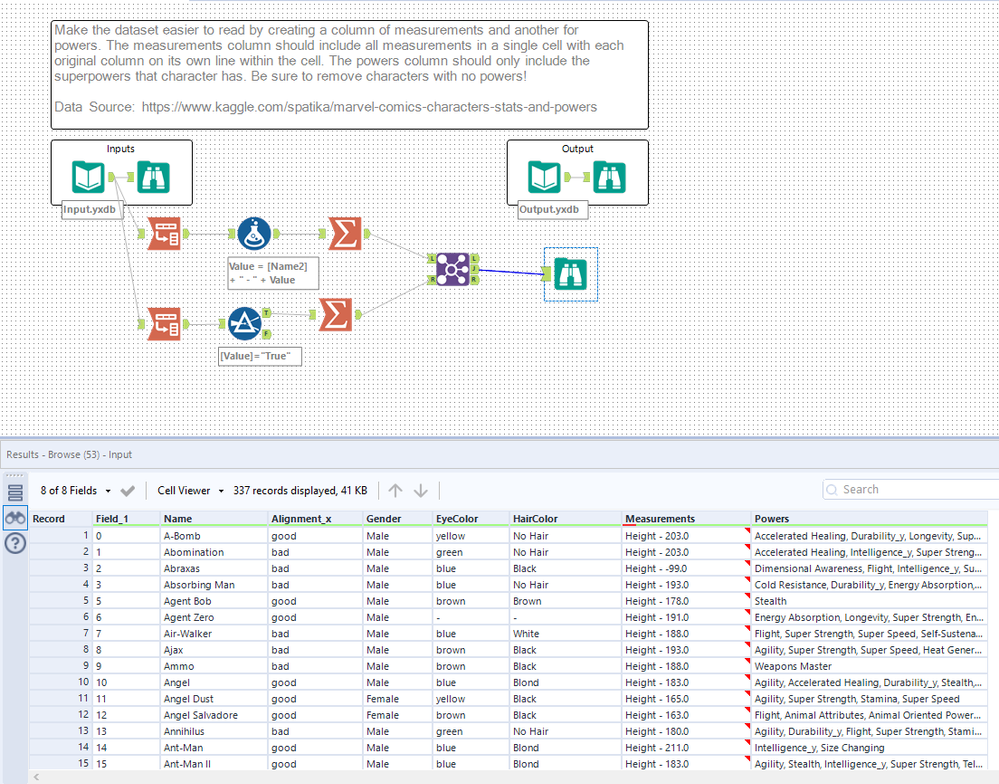Open the 8 of 8 Fields dropdown
999x784 pixels.
click(75, 490)
